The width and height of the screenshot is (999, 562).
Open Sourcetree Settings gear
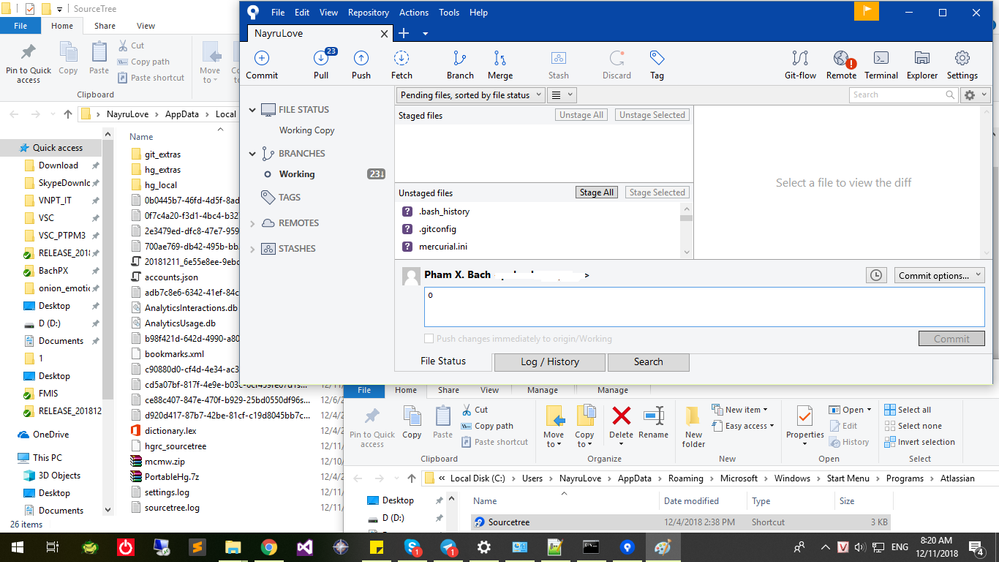(962, 65)
